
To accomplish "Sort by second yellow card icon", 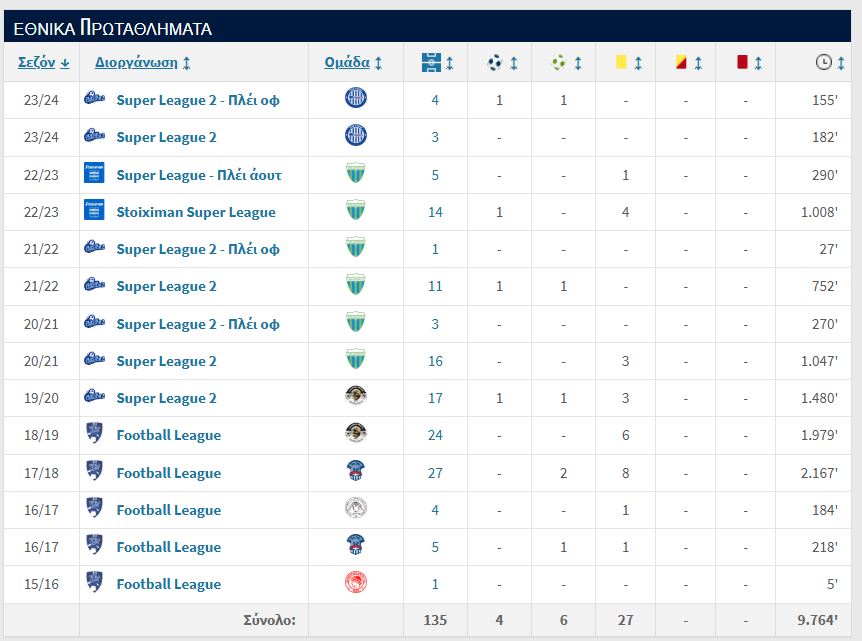I will [x=681, y=62].
